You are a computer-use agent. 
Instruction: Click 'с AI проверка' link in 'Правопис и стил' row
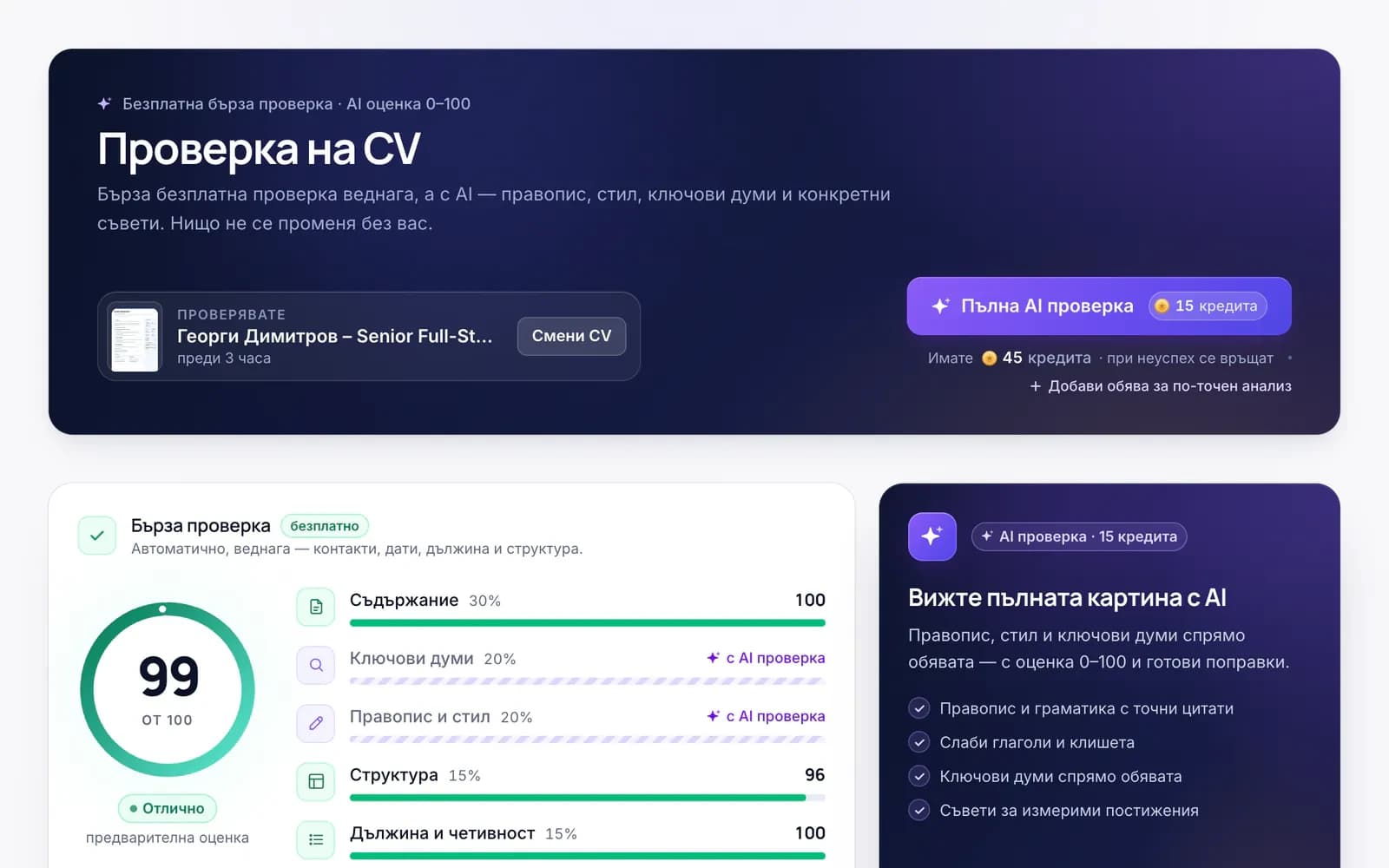tap(766, 716)
